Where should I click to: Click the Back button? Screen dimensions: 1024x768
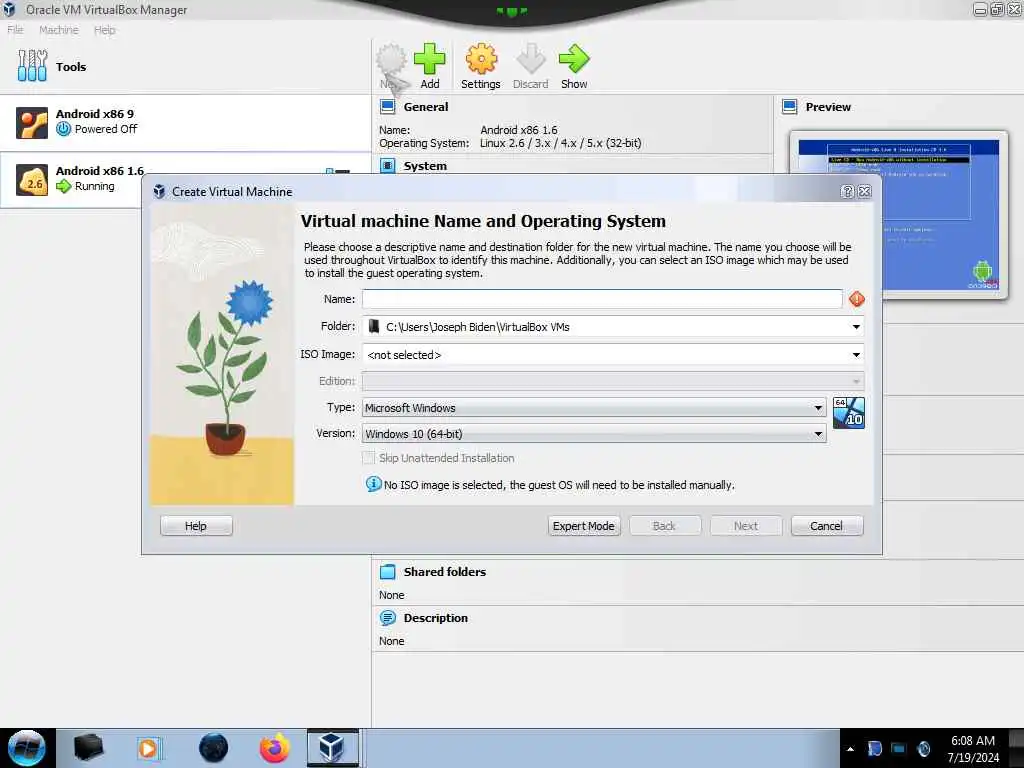[665, 526]
